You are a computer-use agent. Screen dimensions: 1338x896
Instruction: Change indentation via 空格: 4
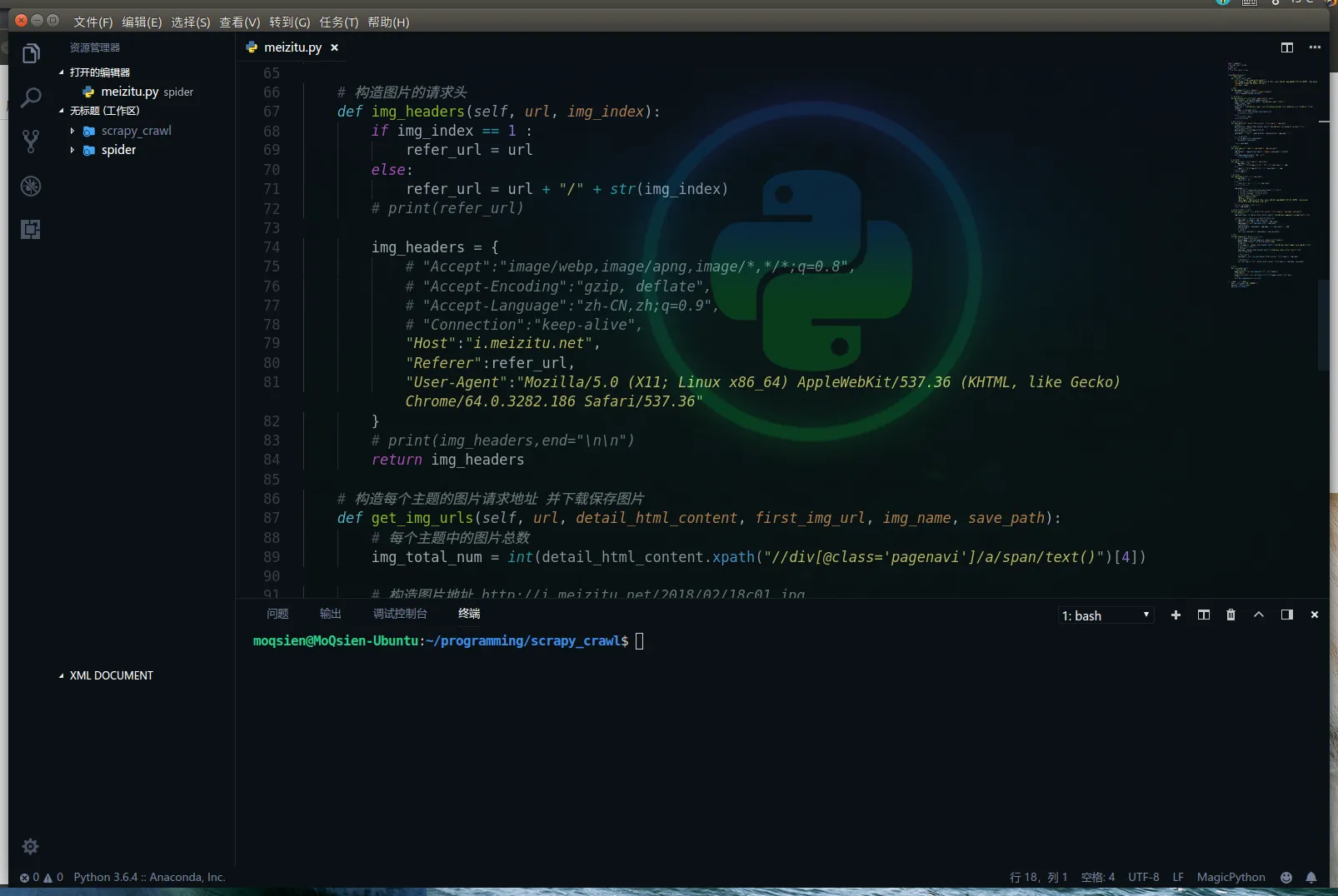(x=1097, y=877)
